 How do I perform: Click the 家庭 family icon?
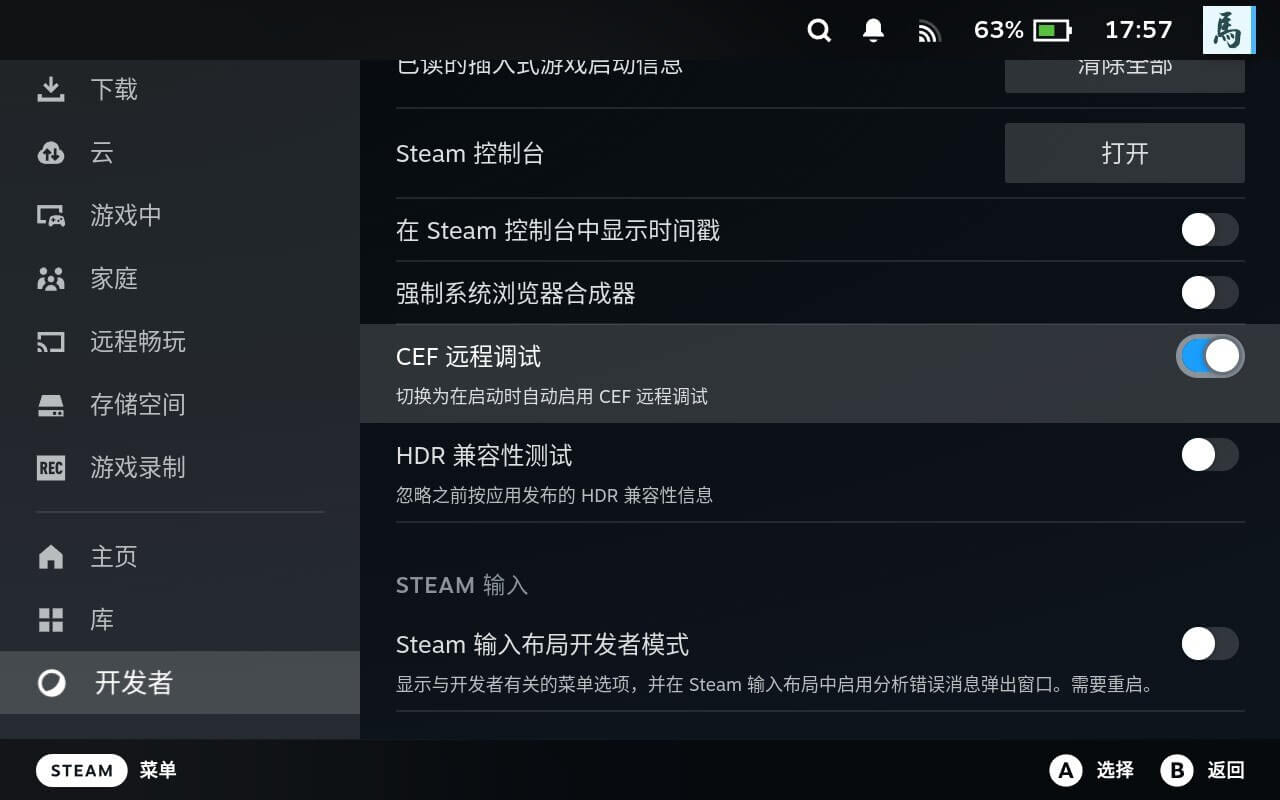pyautogui.click(x=51, y=279)
